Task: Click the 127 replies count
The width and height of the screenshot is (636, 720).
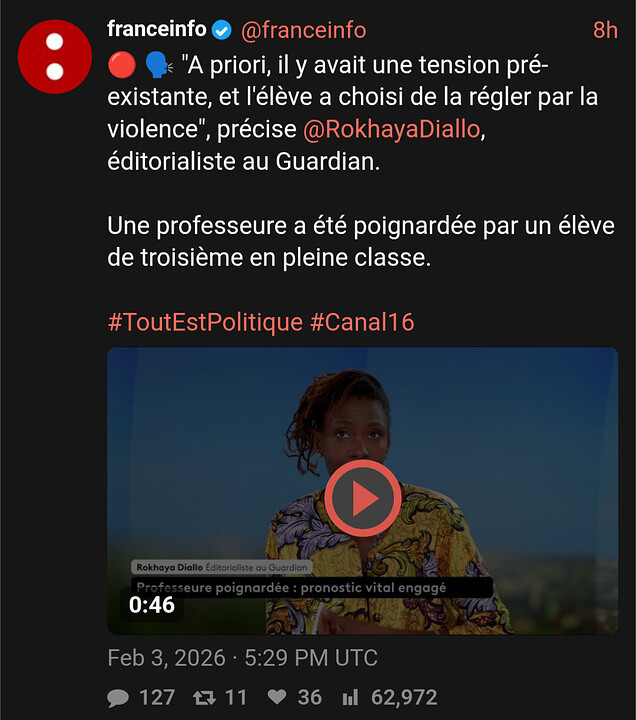Action: pos(157,698)
